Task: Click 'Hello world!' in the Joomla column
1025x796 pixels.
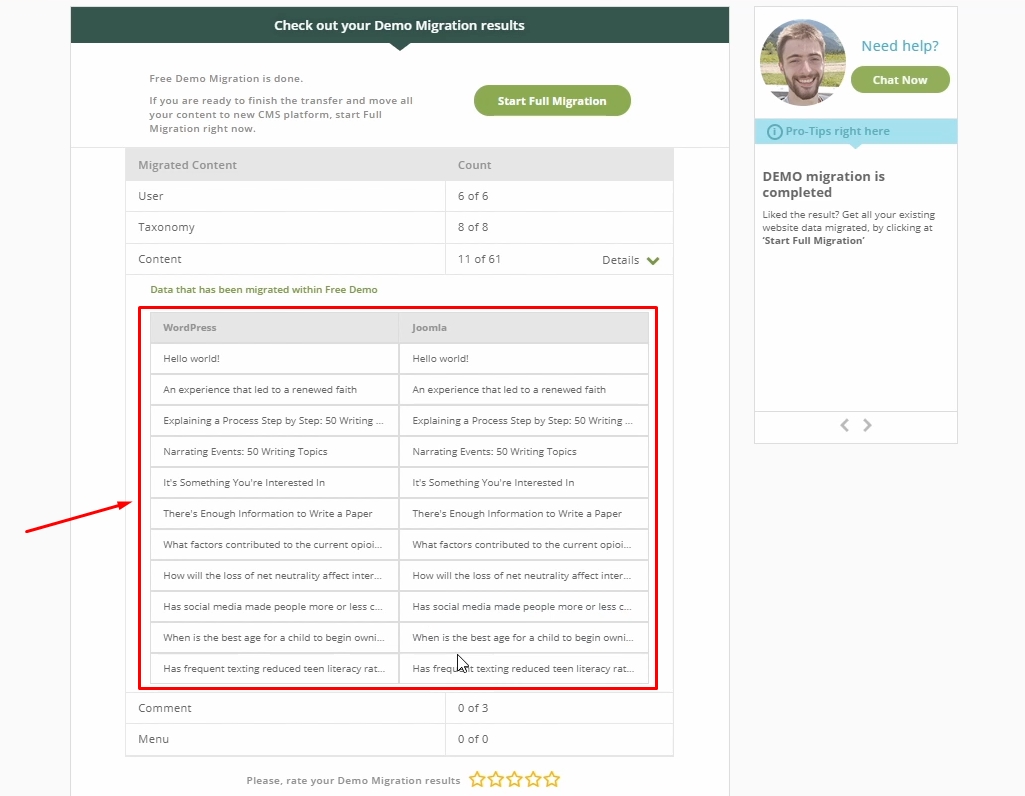Action: point(441,359)
